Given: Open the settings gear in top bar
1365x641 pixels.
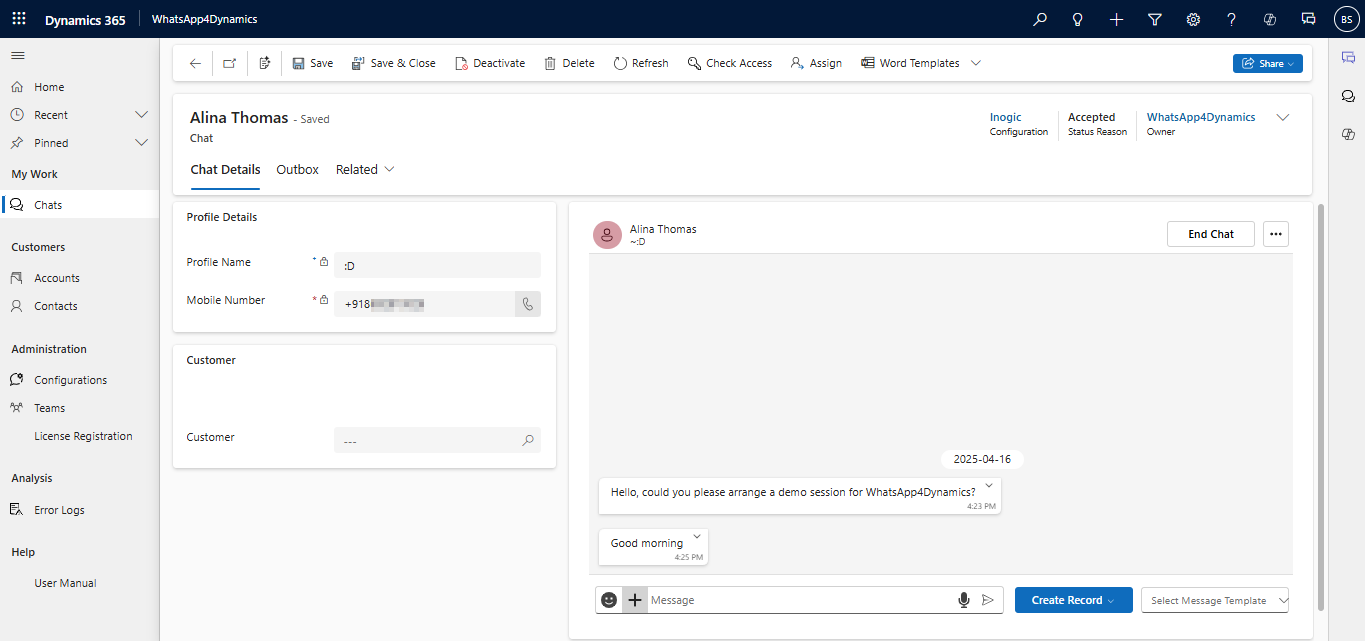Looking at the screenshot, I should tap(1193, 19).
